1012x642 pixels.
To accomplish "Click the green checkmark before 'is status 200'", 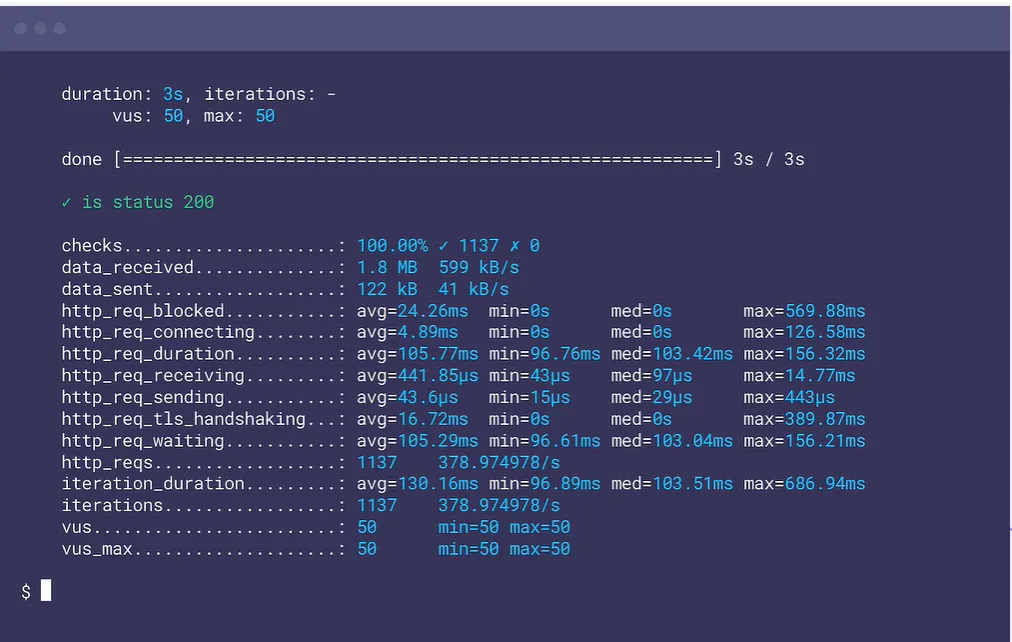I will pyautogui.click(x=64, y=202).
